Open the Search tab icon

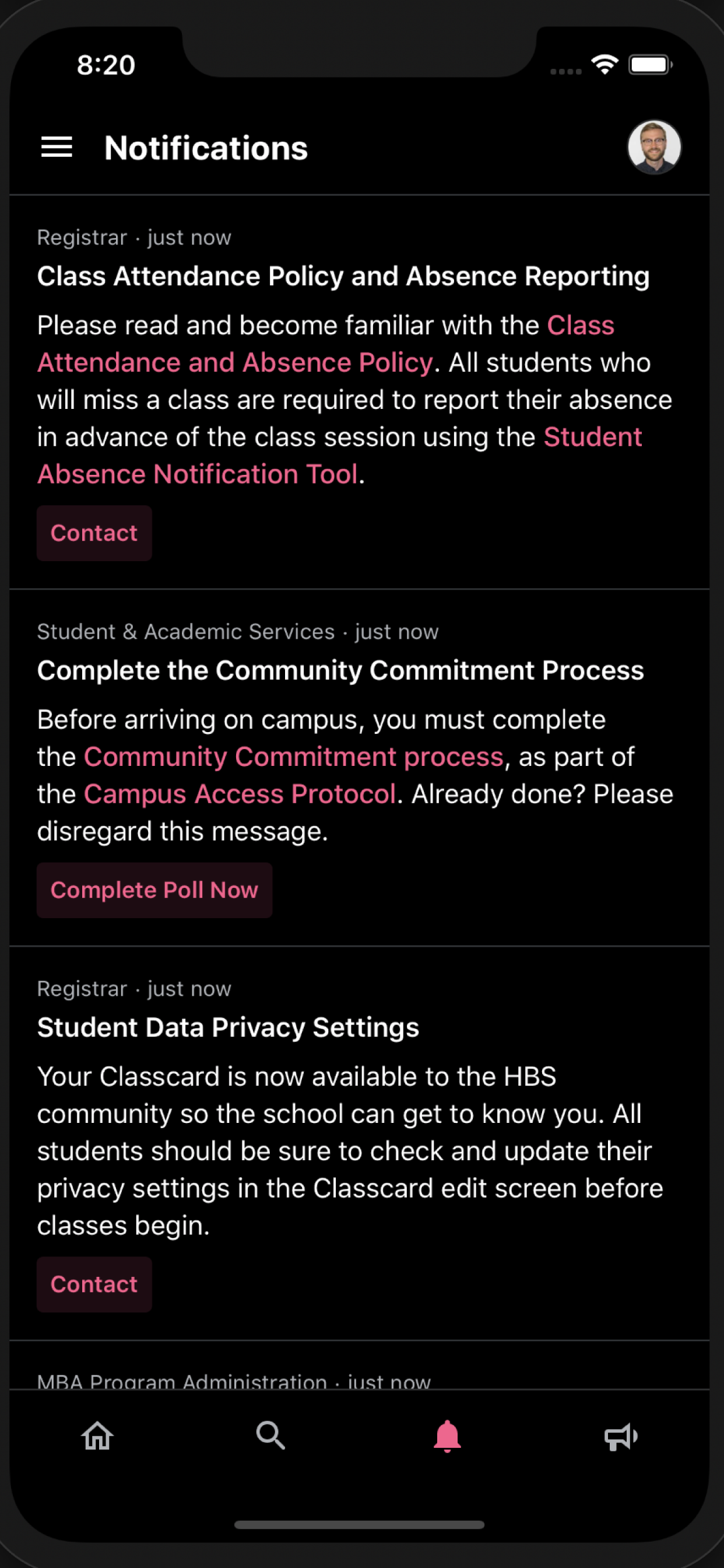(270, 1436)
